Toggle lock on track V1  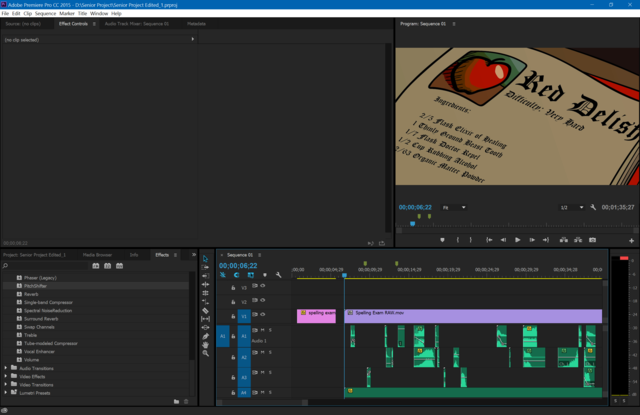point(233,316)
